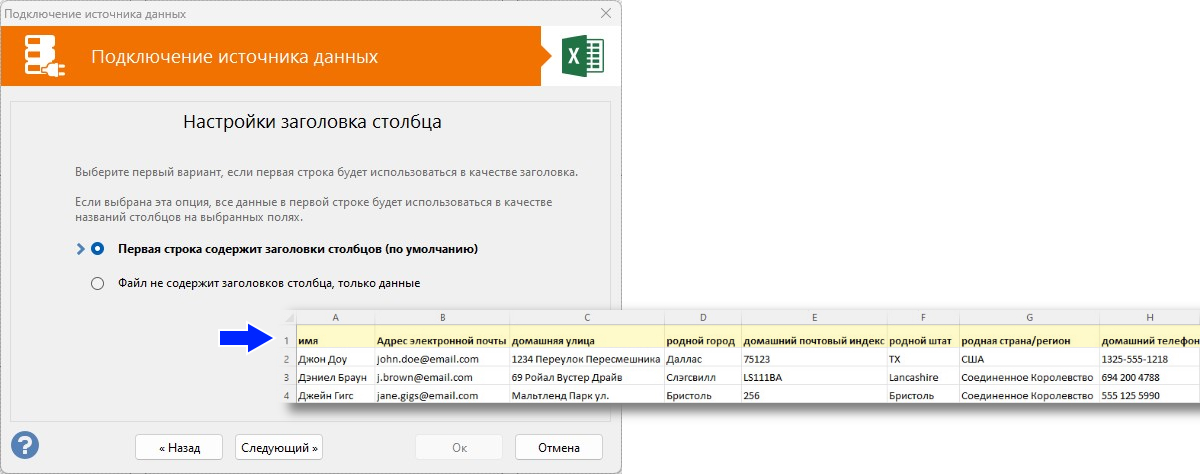Screen dimensions: 1200x474
Task: Click row number 3 in spreadsheet preview
Action: pyautogui.click(x=288, y=378)
